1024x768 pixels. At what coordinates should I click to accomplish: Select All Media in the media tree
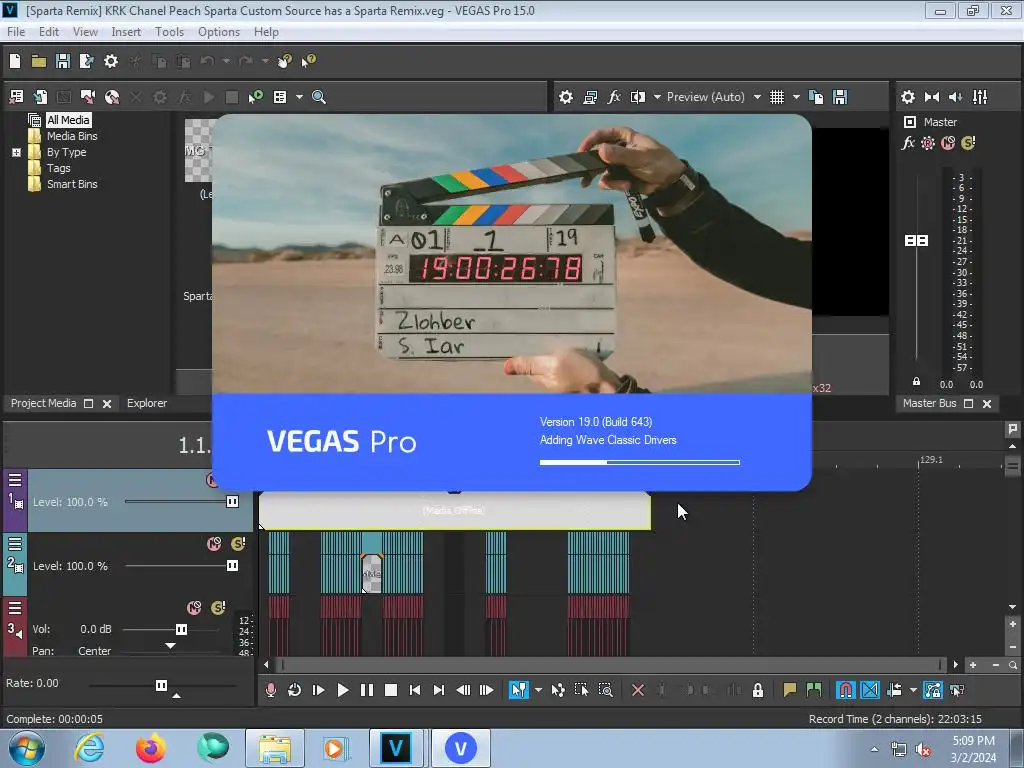[68, 120]
